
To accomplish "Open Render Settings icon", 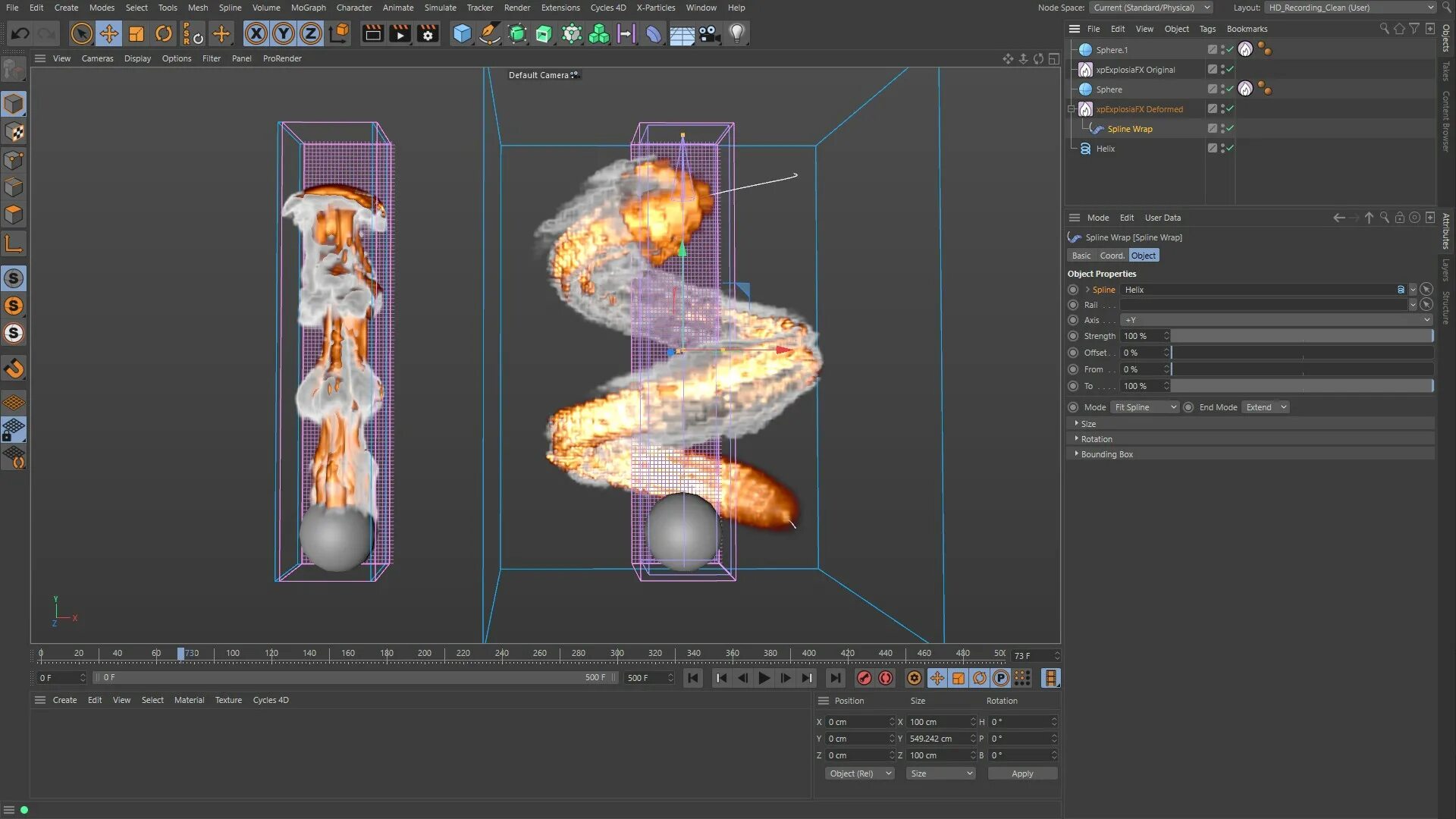I will (x=428, y=33).
